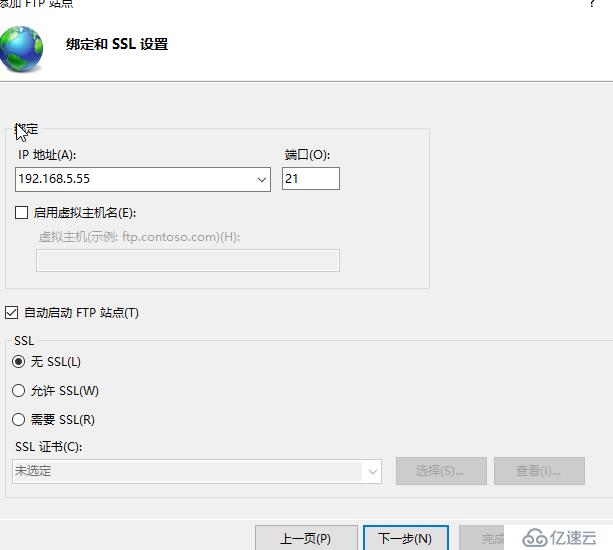Proceed with 下一步(N) button
This screenshot has height=550, width=613.
[x=406, y=539]
